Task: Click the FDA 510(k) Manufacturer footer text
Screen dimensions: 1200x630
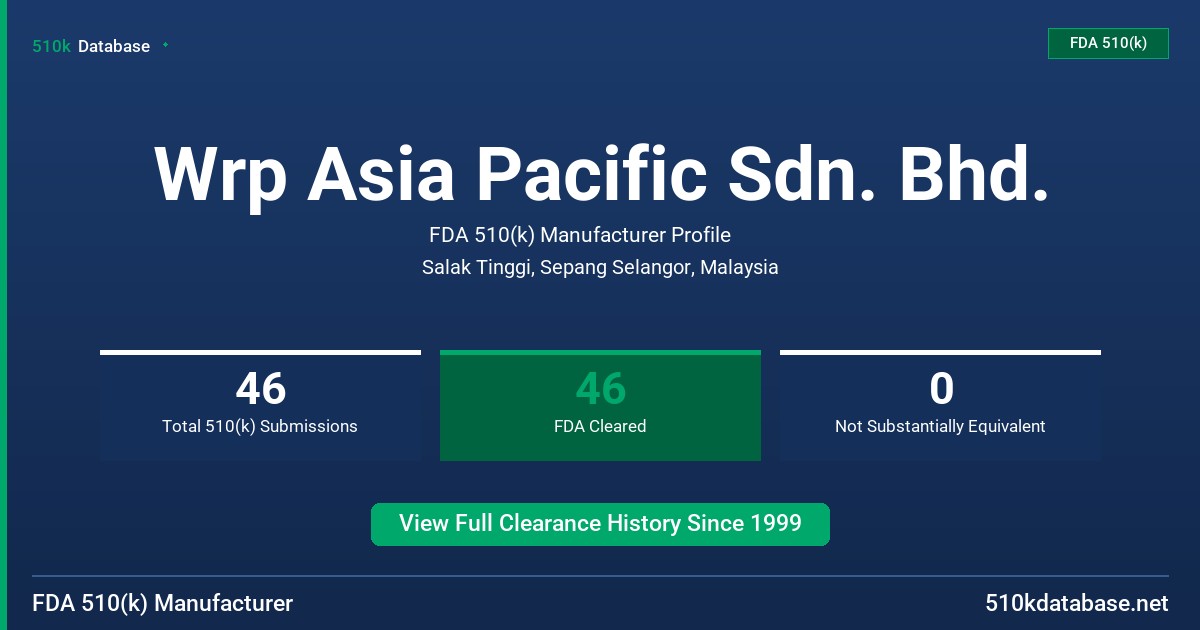Action: coord(163,604)
